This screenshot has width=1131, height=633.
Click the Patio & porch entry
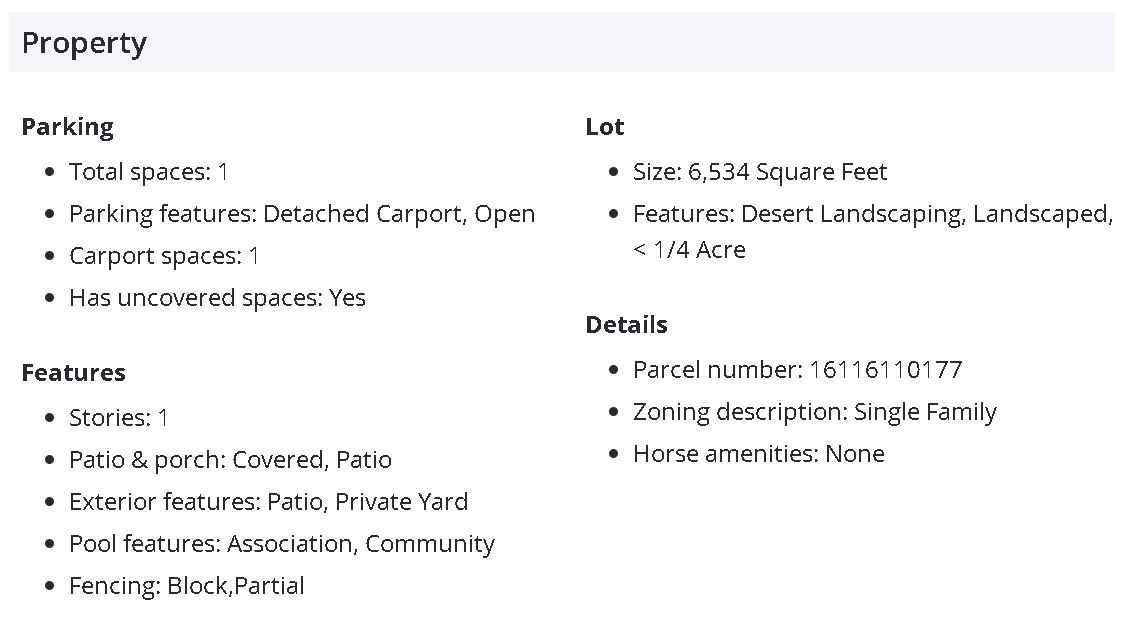tap(230, 460)
